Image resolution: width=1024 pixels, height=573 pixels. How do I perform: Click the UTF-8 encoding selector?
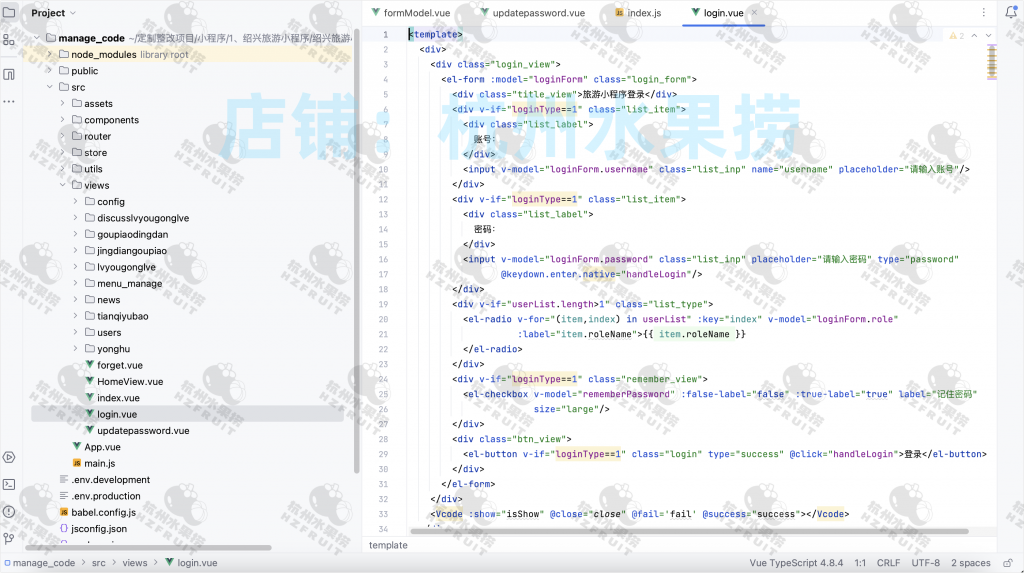(925, 563)
